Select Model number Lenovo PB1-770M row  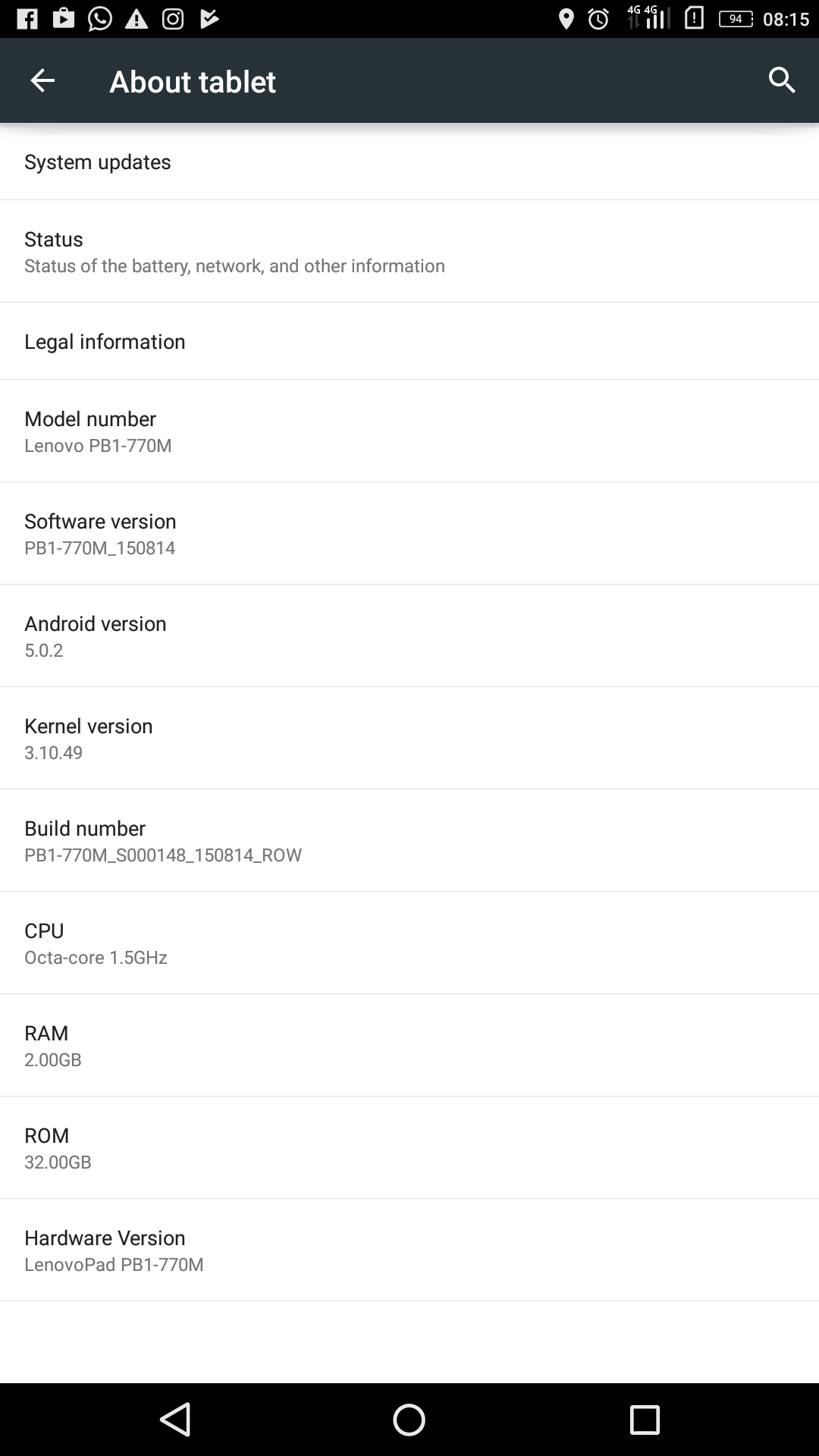tap(409, 431)
